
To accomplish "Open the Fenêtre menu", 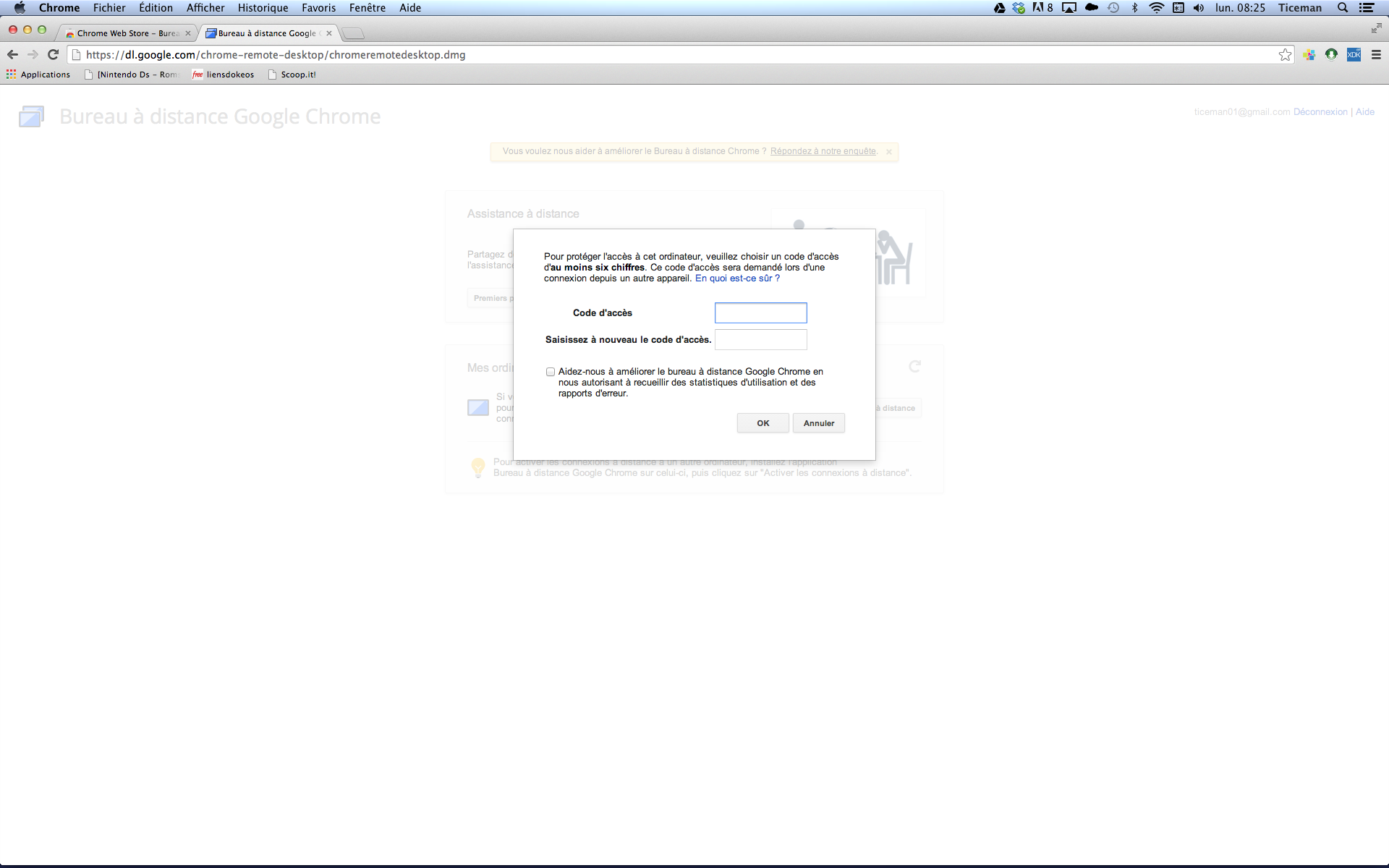I will pos(368,8).
